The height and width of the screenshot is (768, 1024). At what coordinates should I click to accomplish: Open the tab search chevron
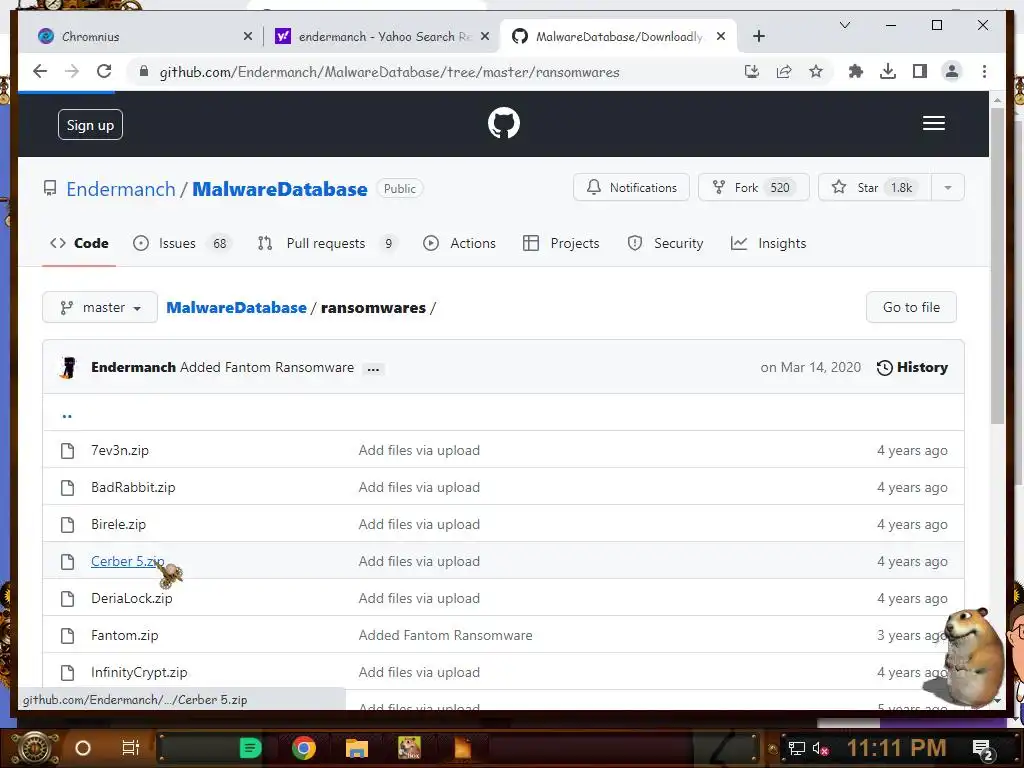[x=844, y=25]
